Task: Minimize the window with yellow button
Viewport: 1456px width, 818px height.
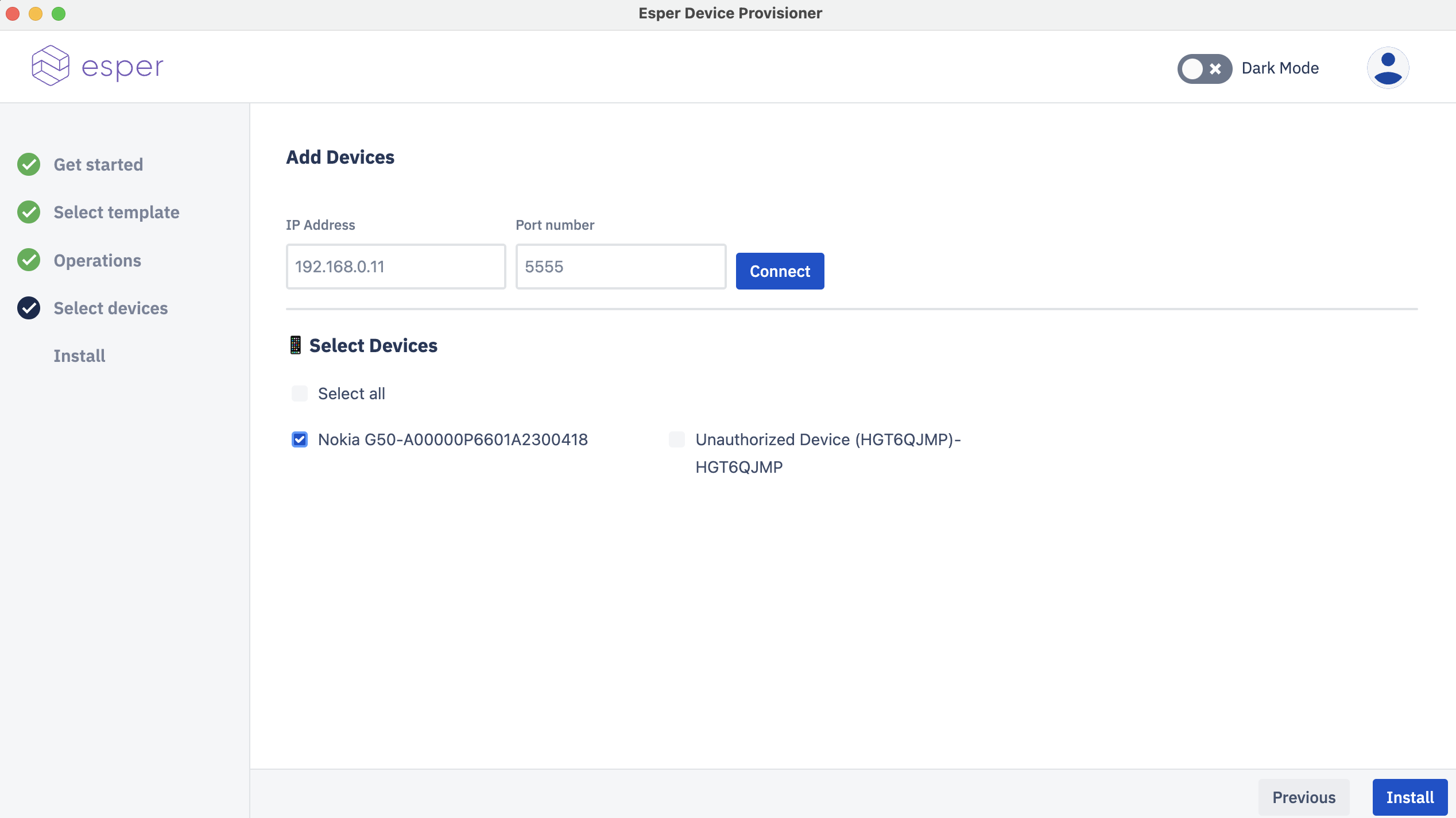Action: (36, 13)
